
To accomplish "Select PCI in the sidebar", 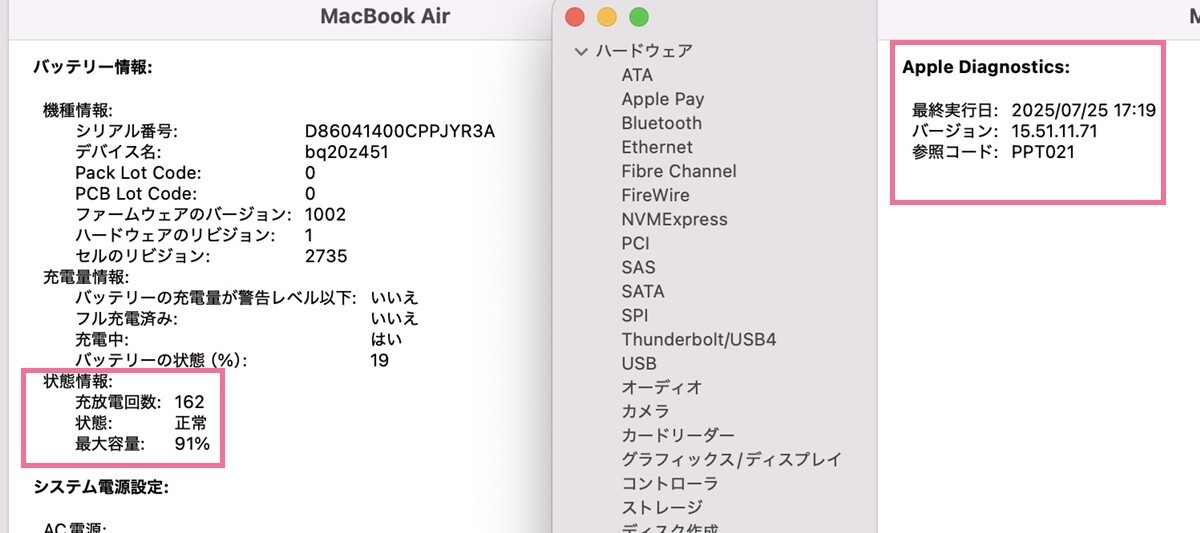I will coord(636,243).
